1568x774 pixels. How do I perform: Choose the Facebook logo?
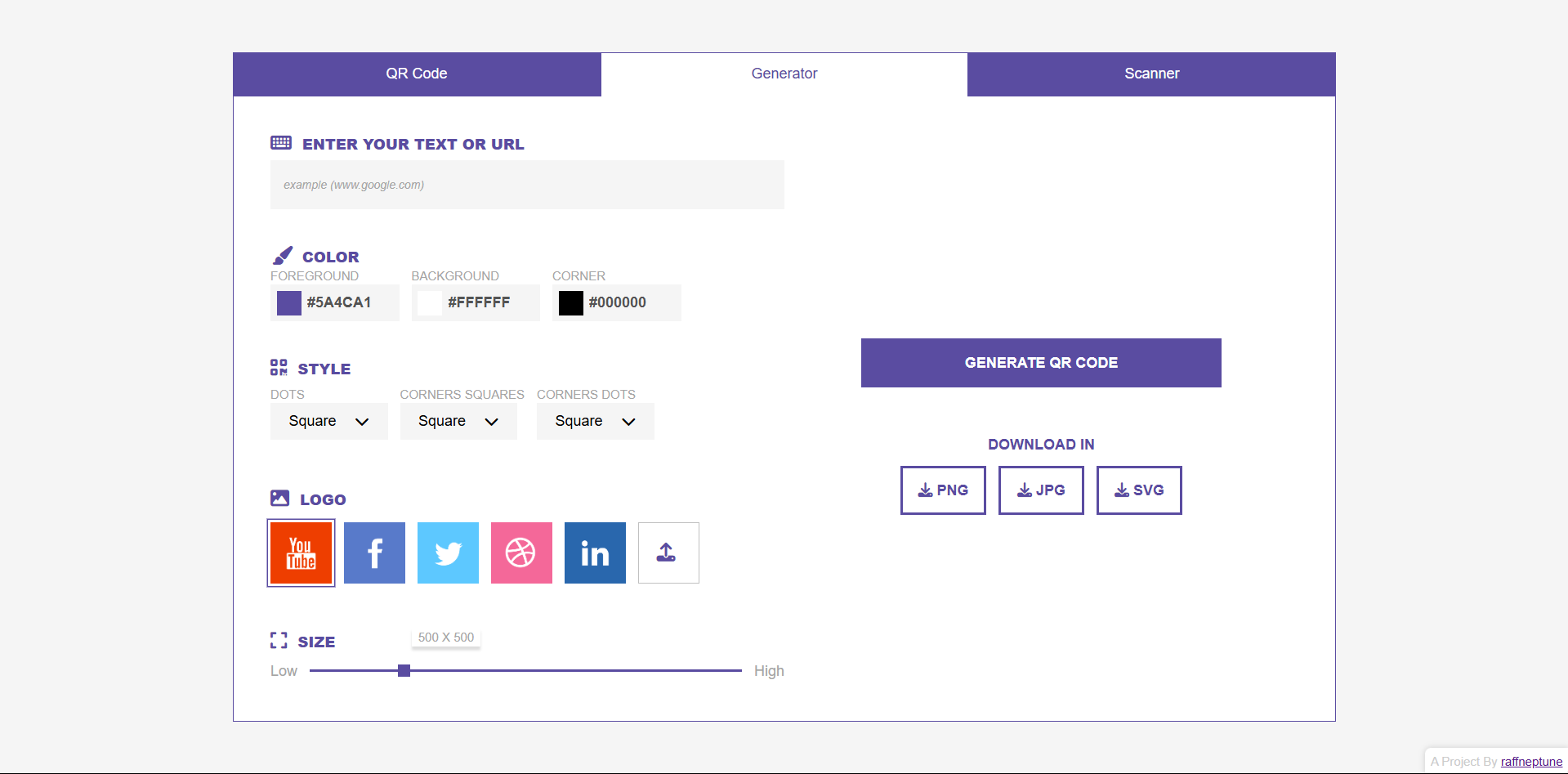[374, 553]
